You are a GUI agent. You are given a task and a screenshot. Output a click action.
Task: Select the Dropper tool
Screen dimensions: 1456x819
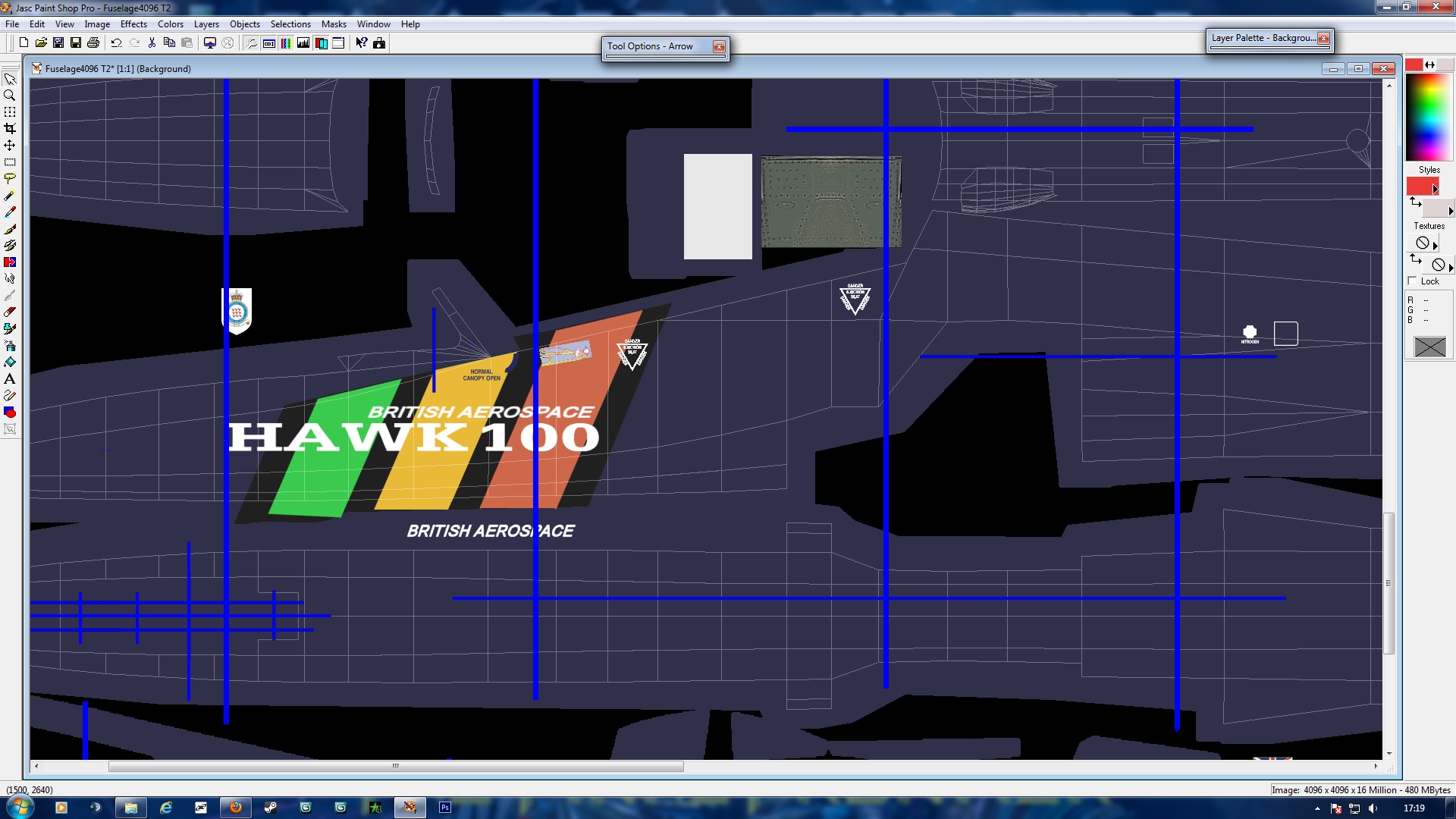10,212
